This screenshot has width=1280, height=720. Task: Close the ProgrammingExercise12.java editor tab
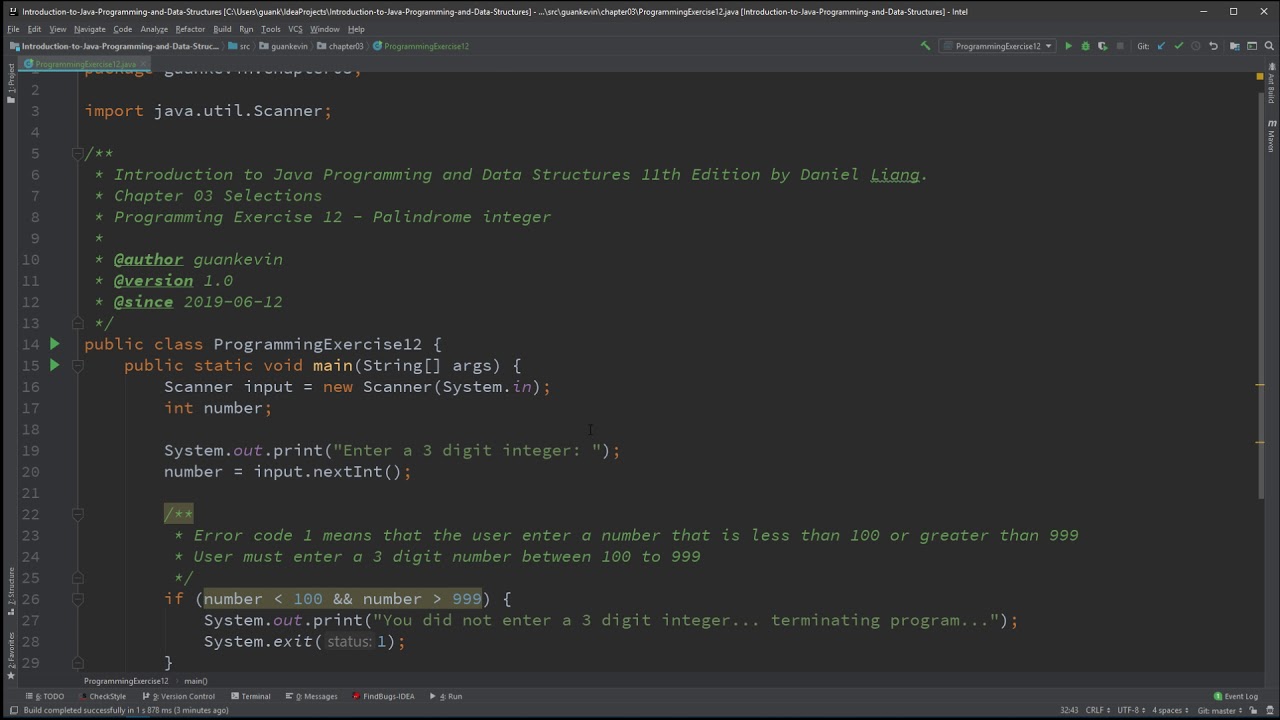tap(142, 64)
